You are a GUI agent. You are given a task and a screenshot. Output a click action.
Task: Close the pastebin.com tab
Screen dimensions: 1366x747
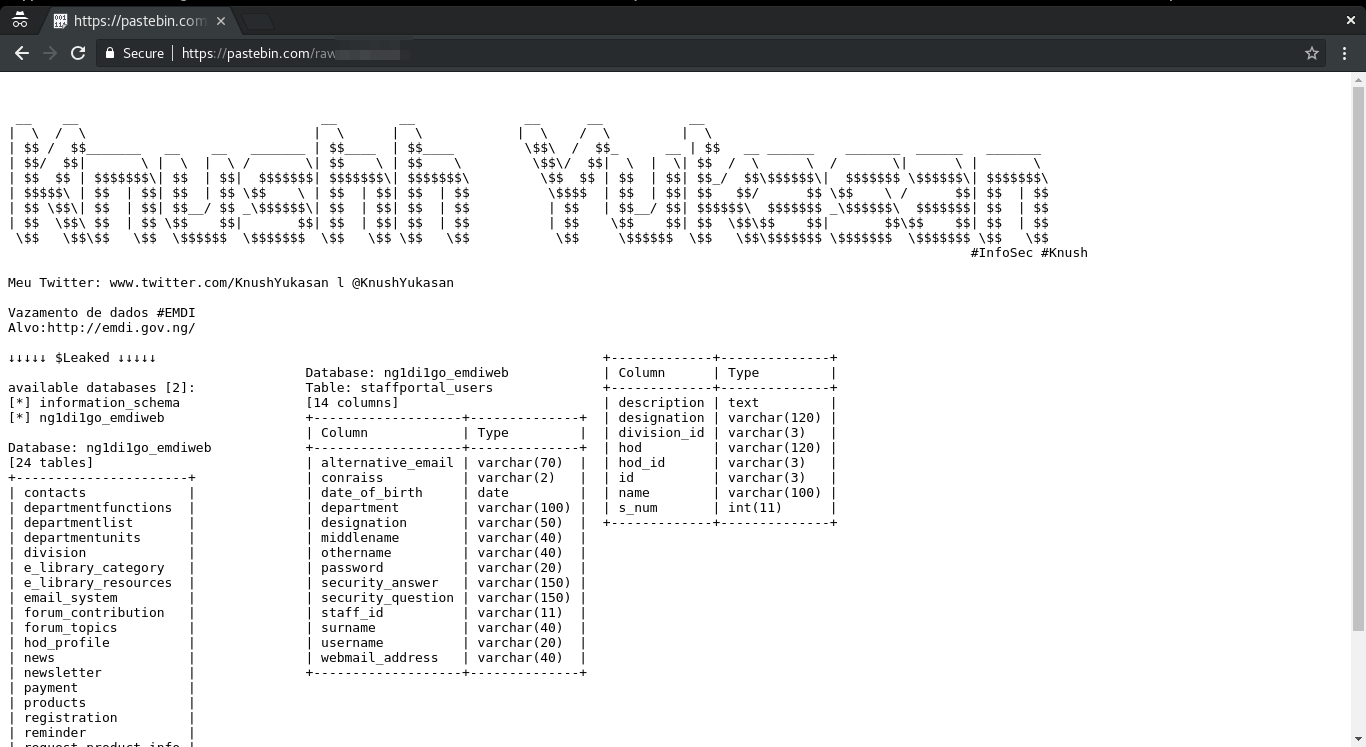(x=222, y=19)
